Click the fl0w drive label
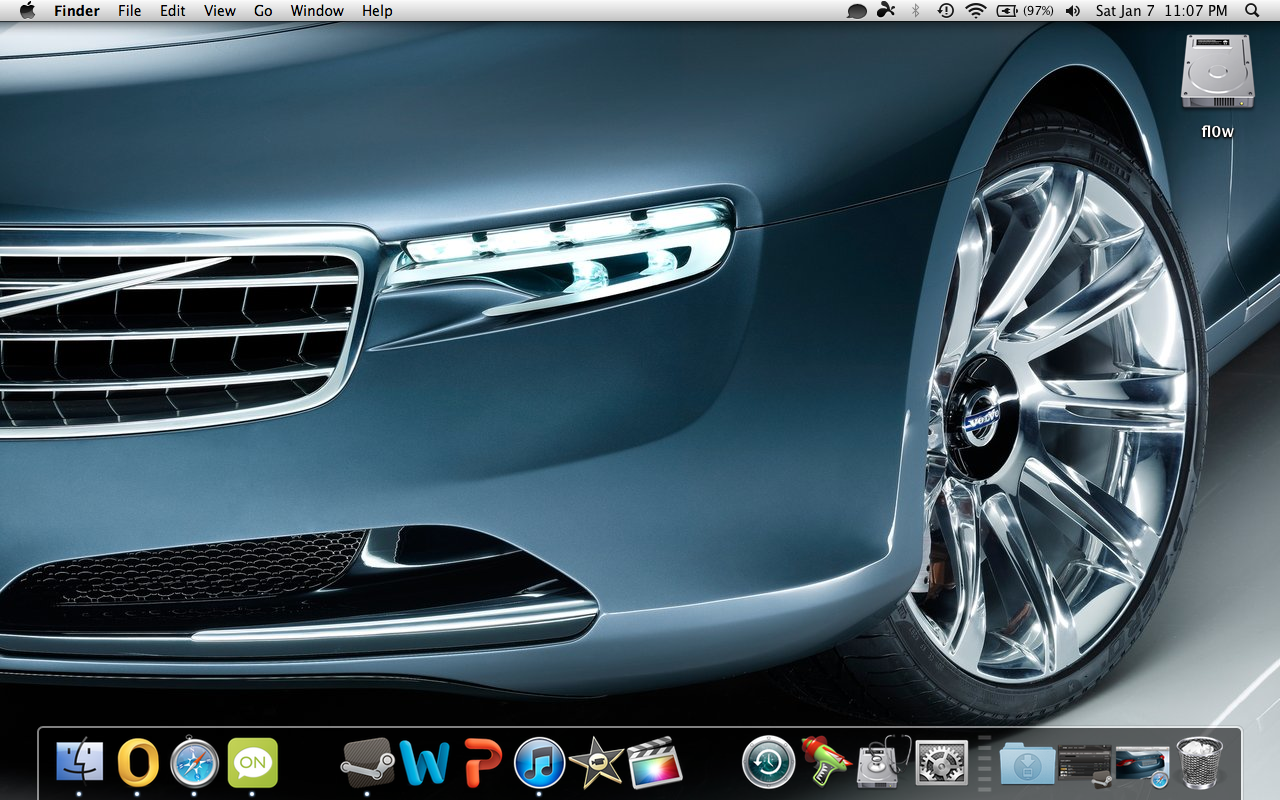 1217,131
